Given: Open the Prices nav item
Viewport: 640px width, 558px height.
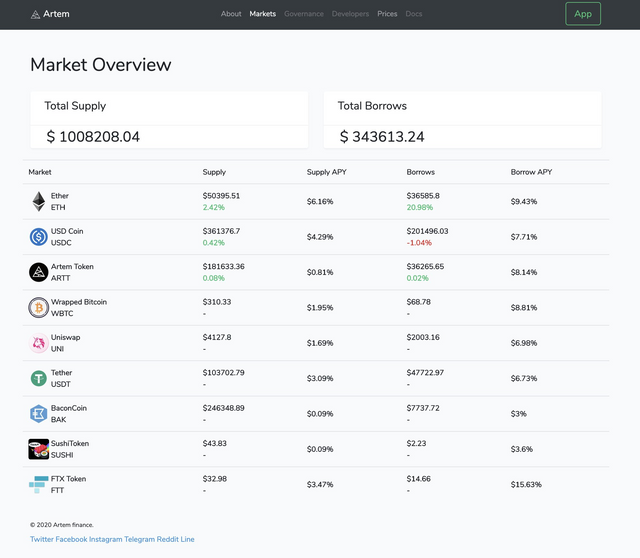Looking at the screenshot, I should [x=387, y=14].
